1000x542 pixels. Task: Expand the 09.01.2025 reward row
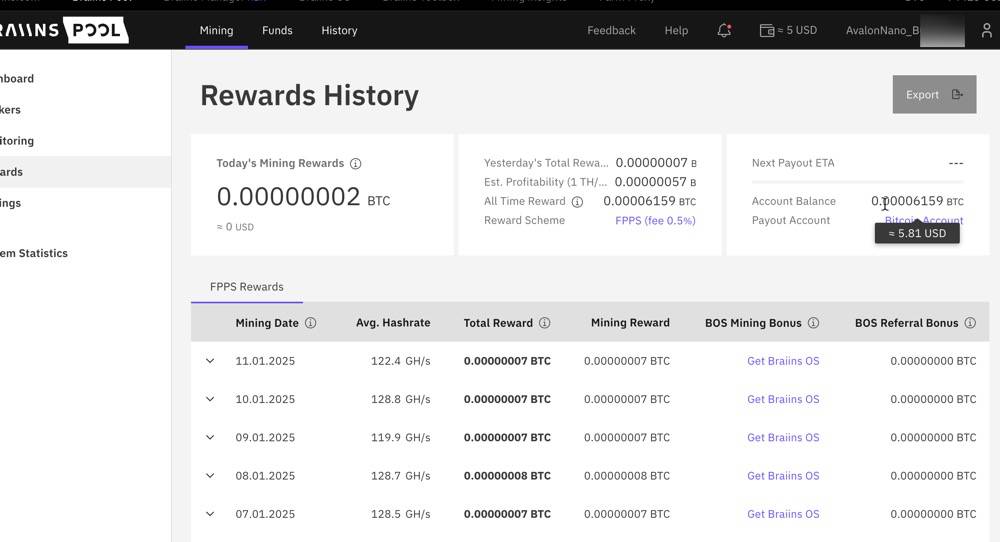(210, 437)
